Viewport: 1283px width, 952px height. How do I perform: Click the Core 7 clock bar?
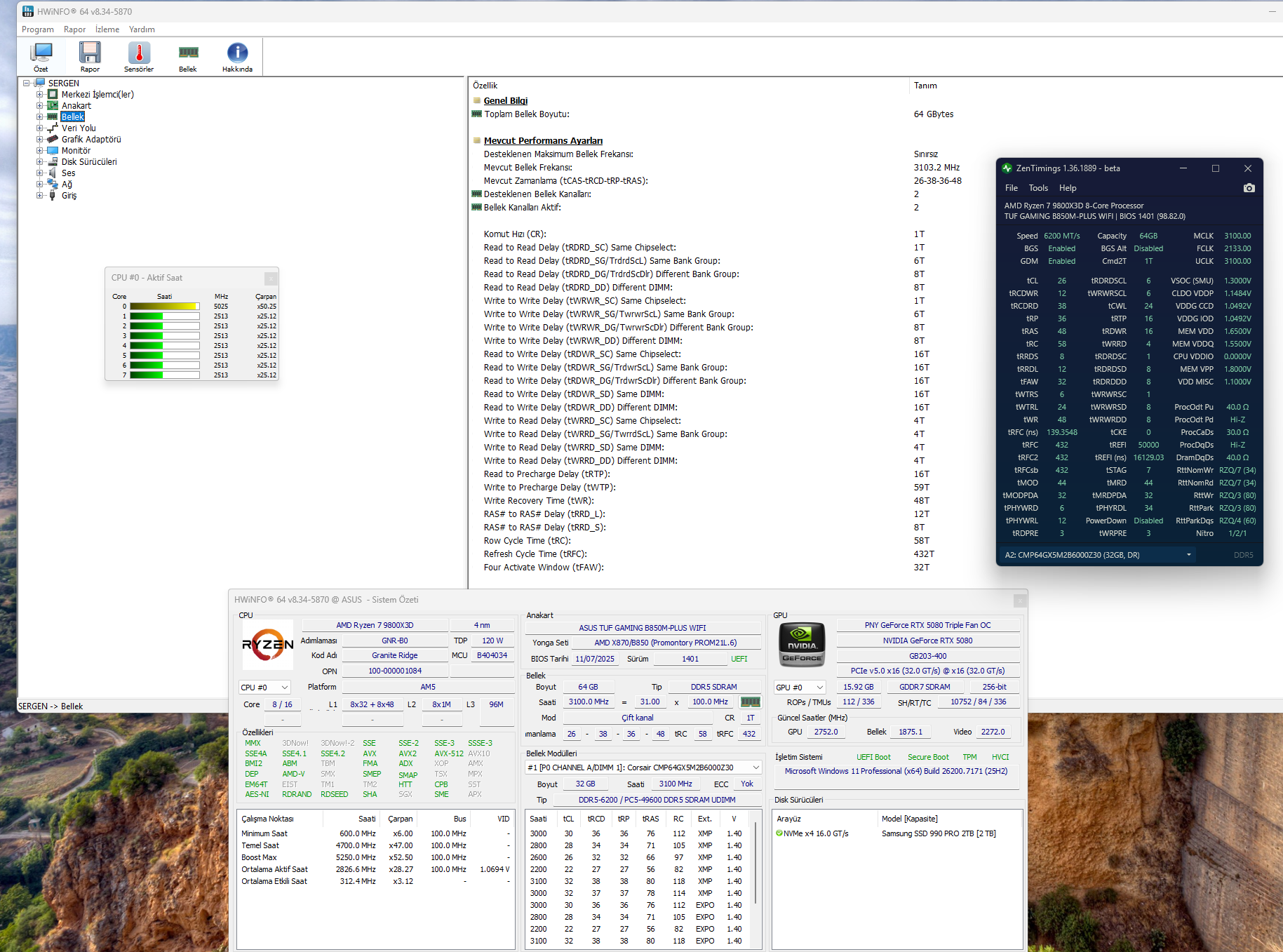(164, 375)
